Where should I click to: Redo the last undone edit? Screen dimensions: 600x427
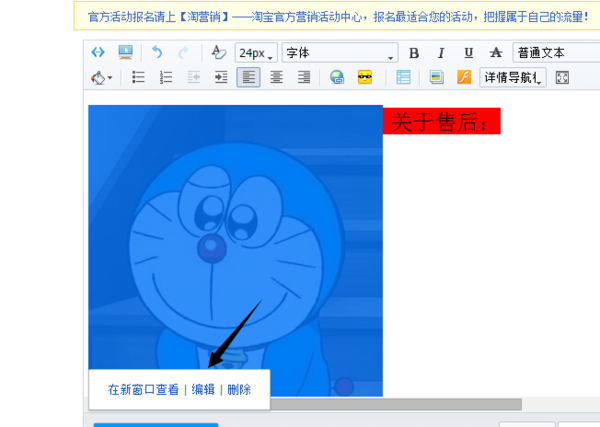184,52
